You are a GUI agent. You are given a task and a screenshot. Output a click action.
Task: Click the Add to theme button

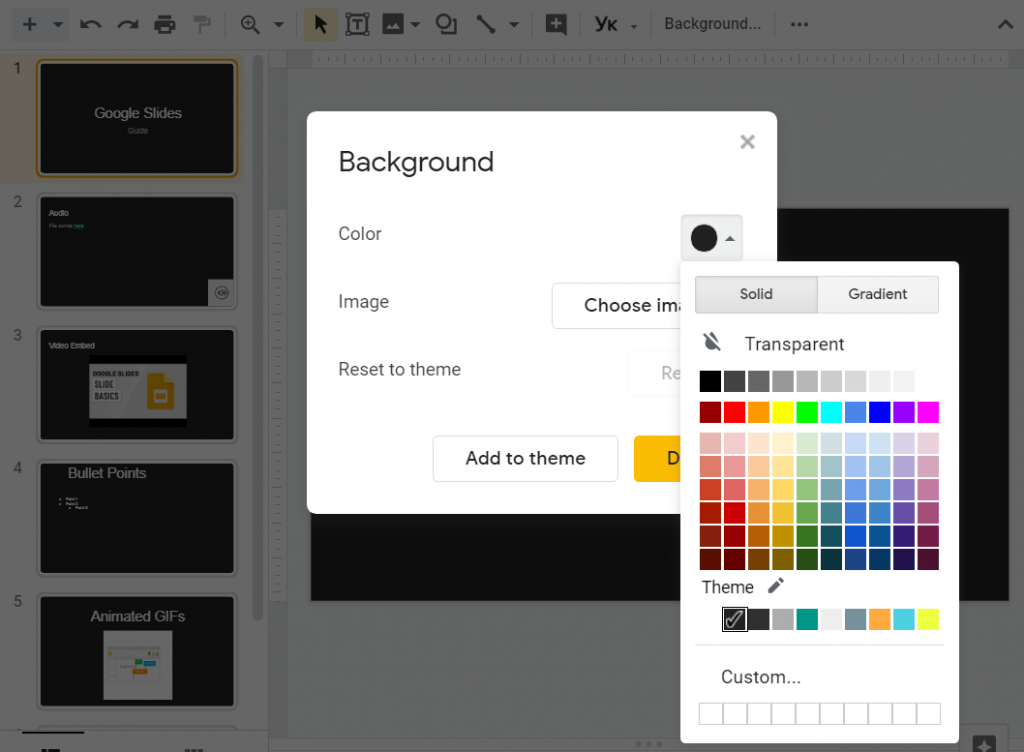[x=525, y=458]
